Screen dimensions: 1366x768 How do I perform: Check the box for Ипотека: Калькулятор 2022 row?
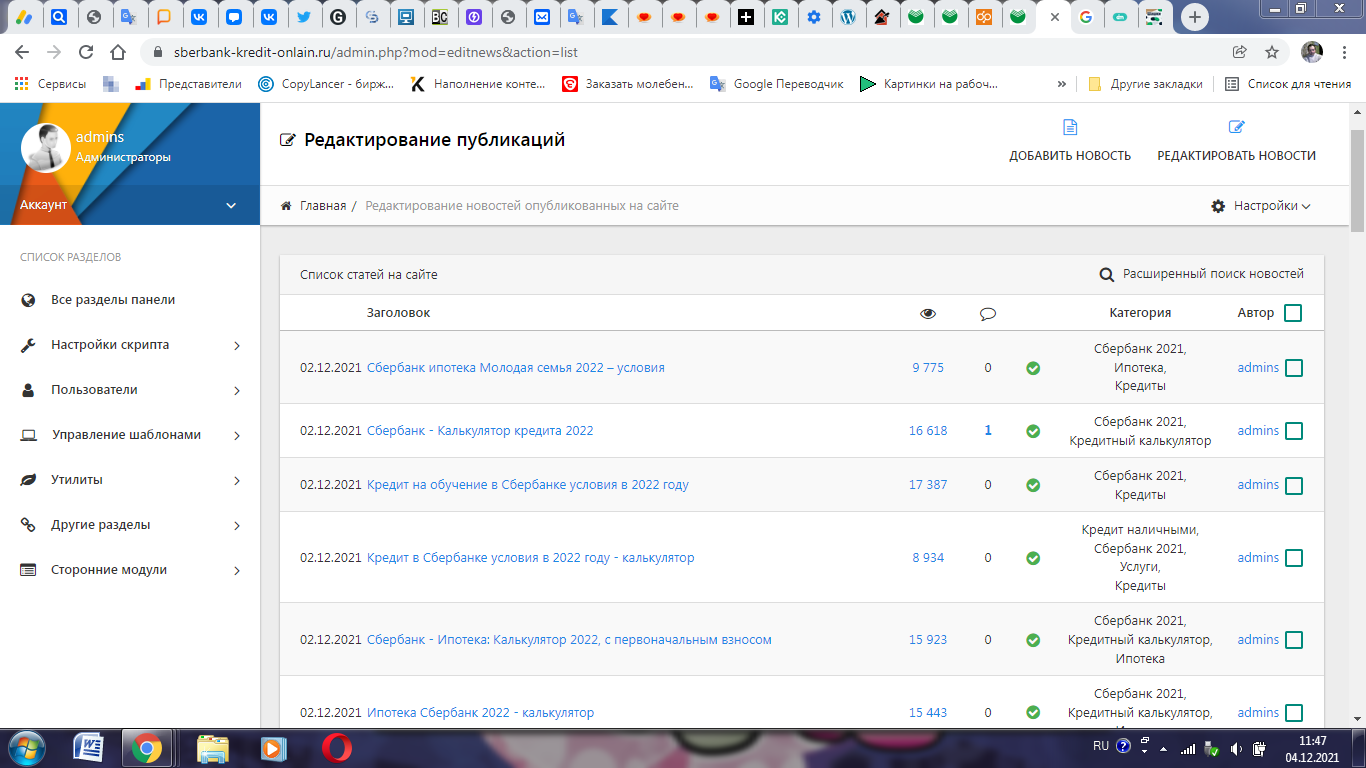click(1293, 640)
